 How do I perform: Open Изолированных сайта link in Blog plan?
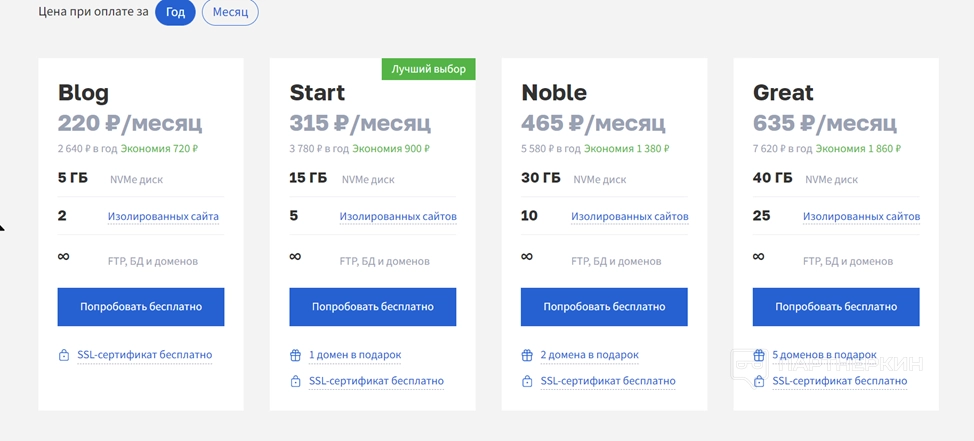[163, 216]
